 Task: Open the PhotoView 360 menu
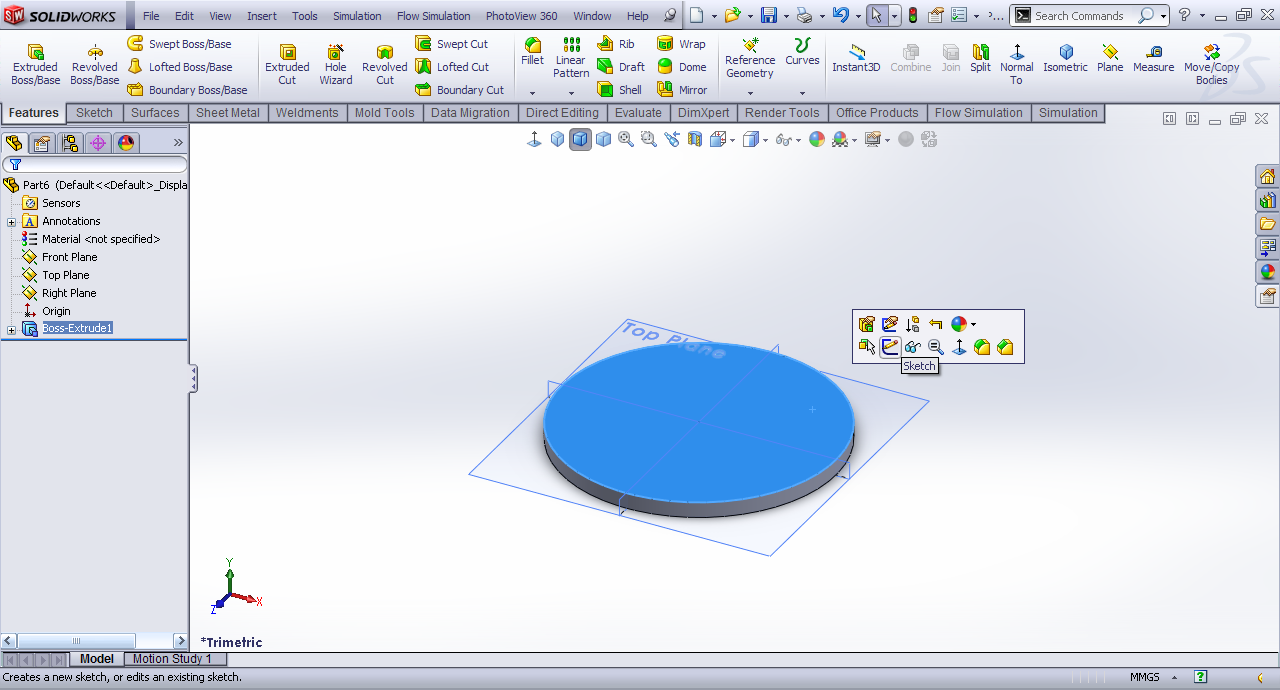[521, 16]
